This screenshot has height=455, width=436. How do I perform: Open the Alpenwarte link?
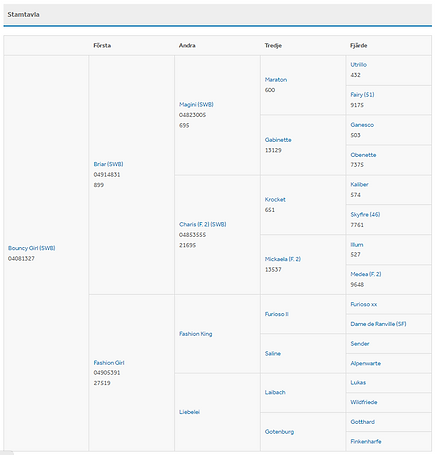click(365, 363)
